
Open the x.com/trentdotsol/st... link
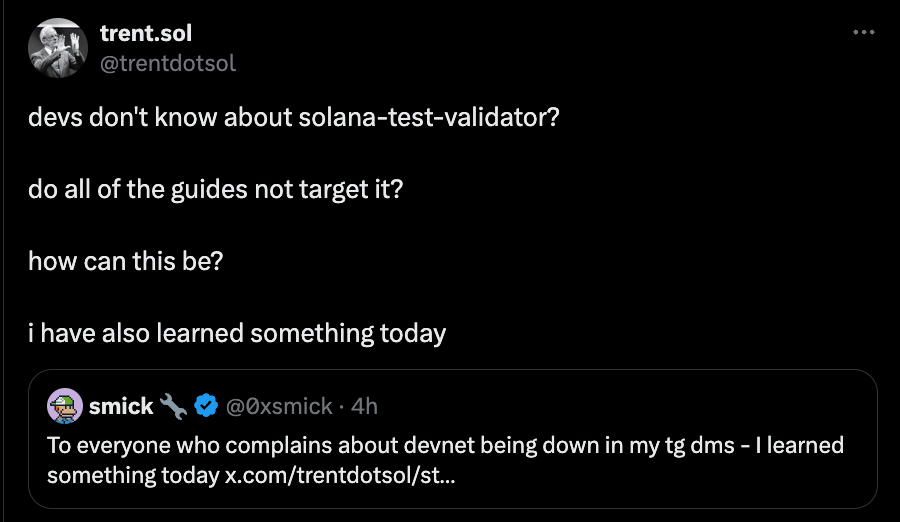[x=340, y=475]
